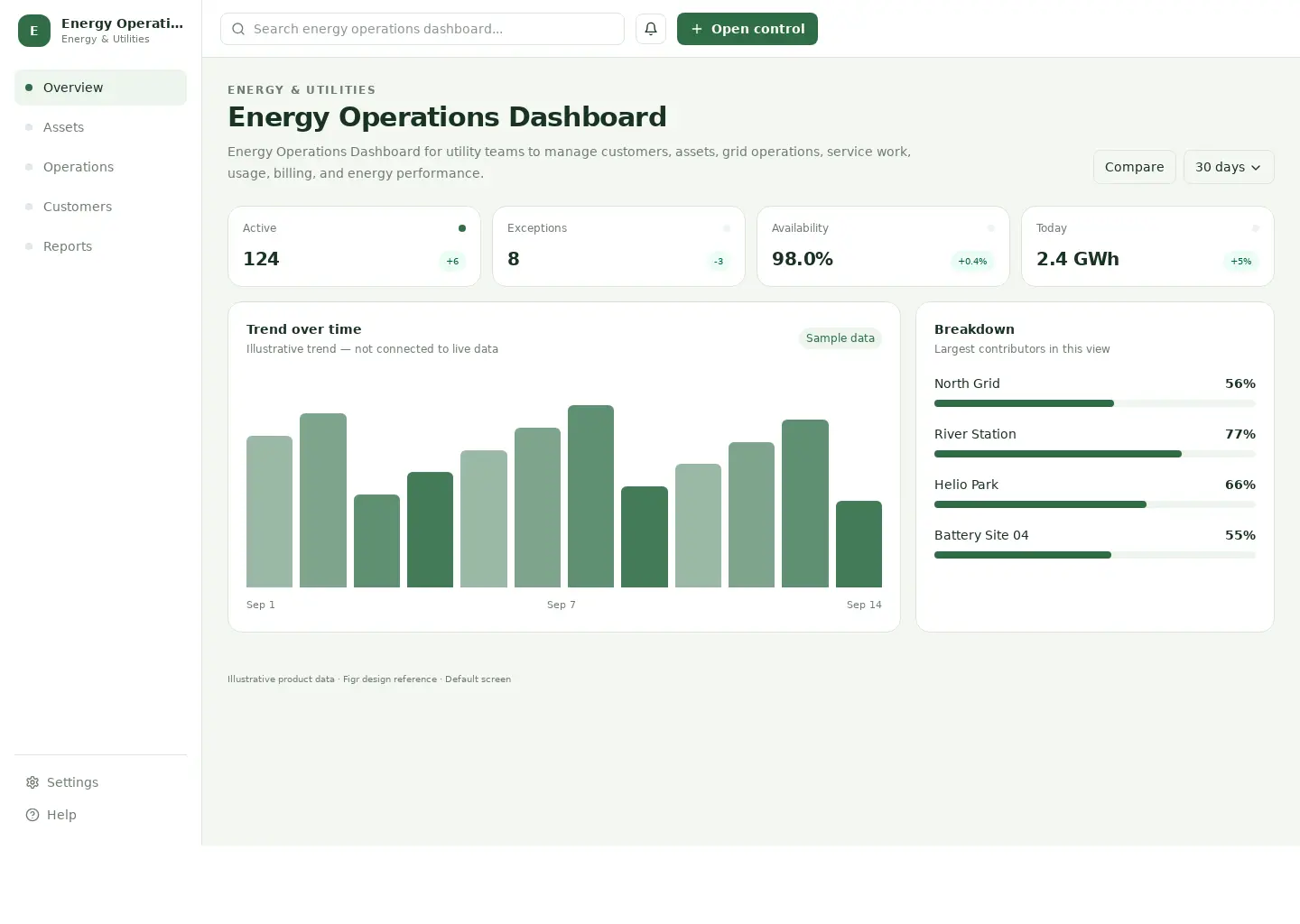1300x924 pixels.
Task: Click the Open control button
Action: pos(747,29)
